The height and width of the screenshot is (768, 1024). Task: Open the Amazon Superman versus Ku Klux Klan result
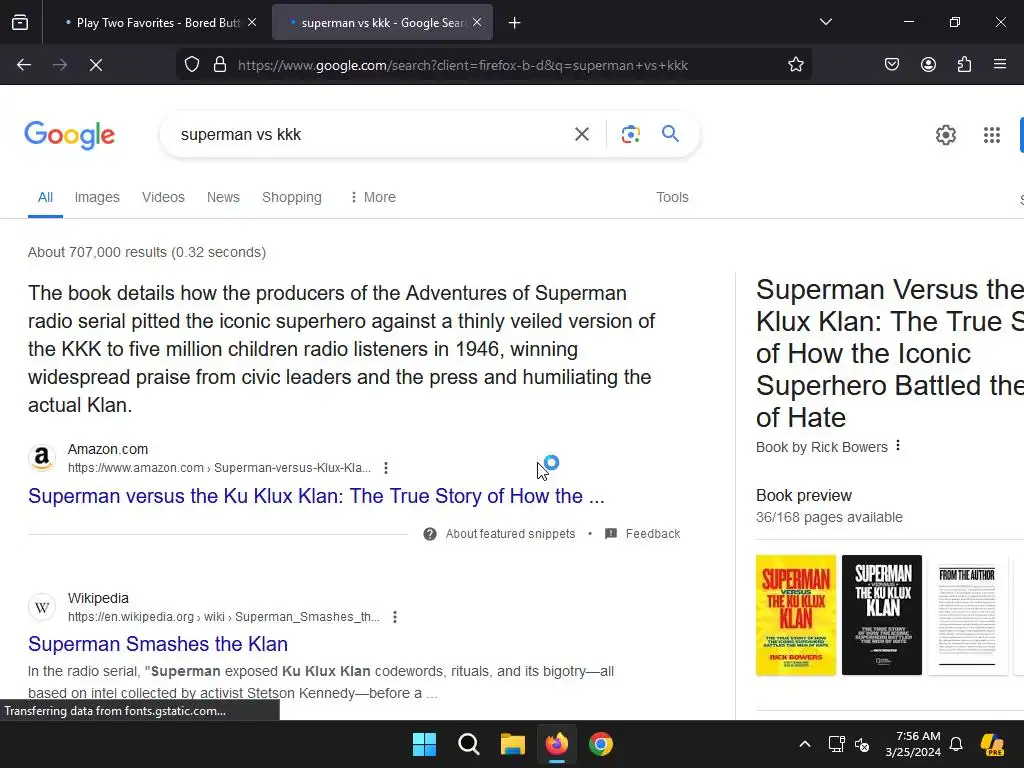point(316,496)
